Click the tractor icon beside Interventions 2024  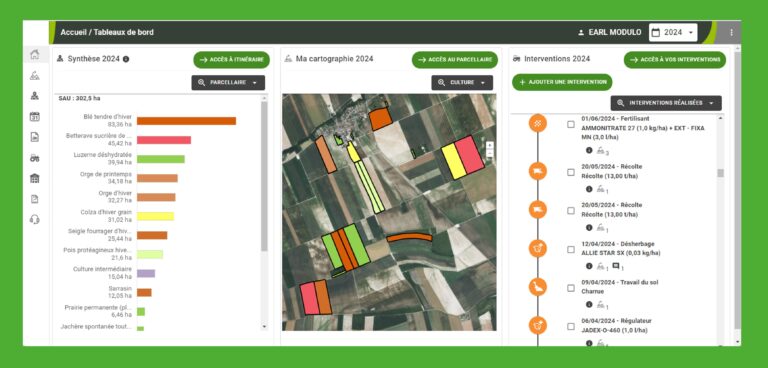click(516, 59)
